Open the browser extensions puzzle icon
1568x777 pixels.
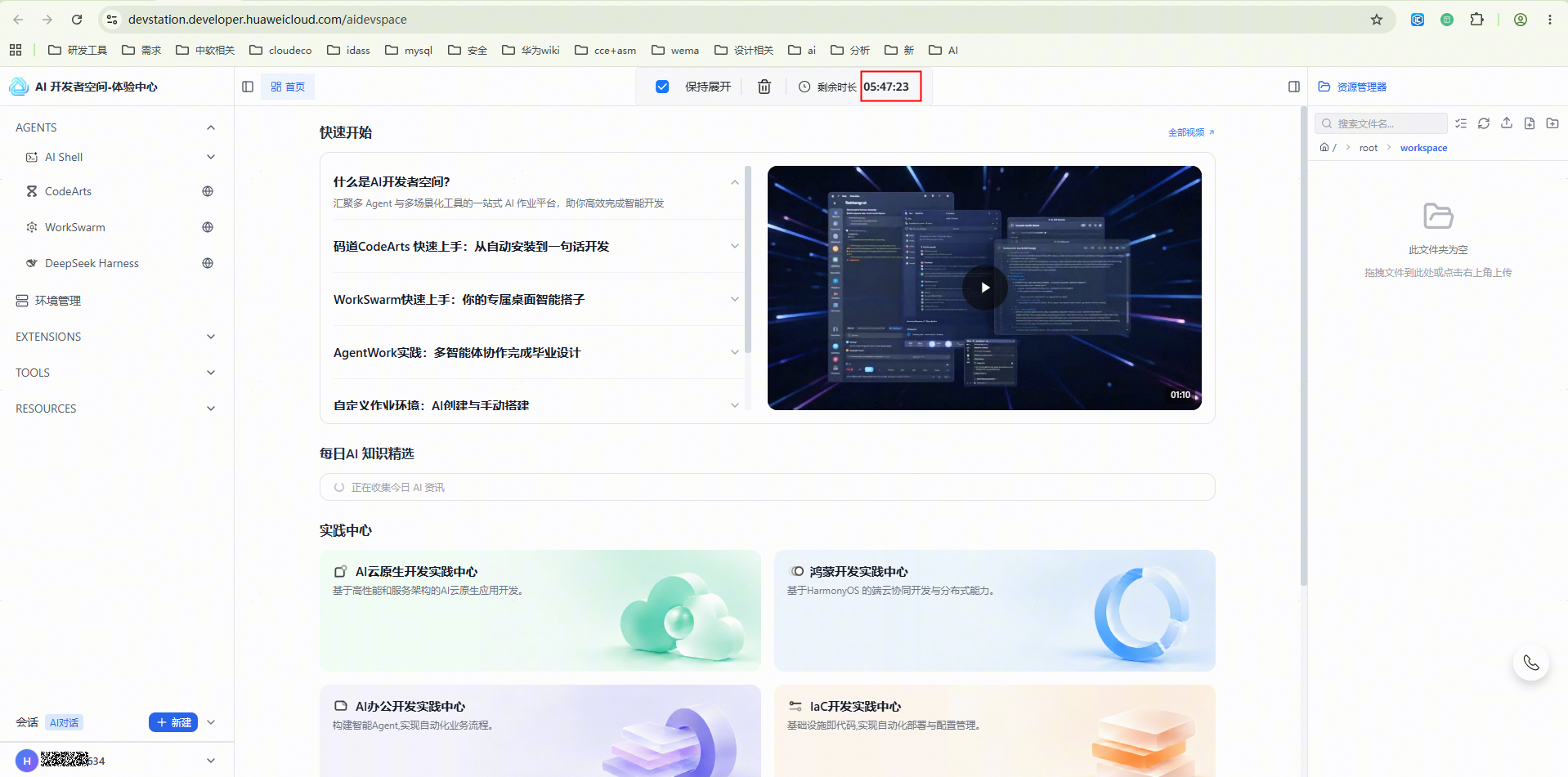(1476, 20)
